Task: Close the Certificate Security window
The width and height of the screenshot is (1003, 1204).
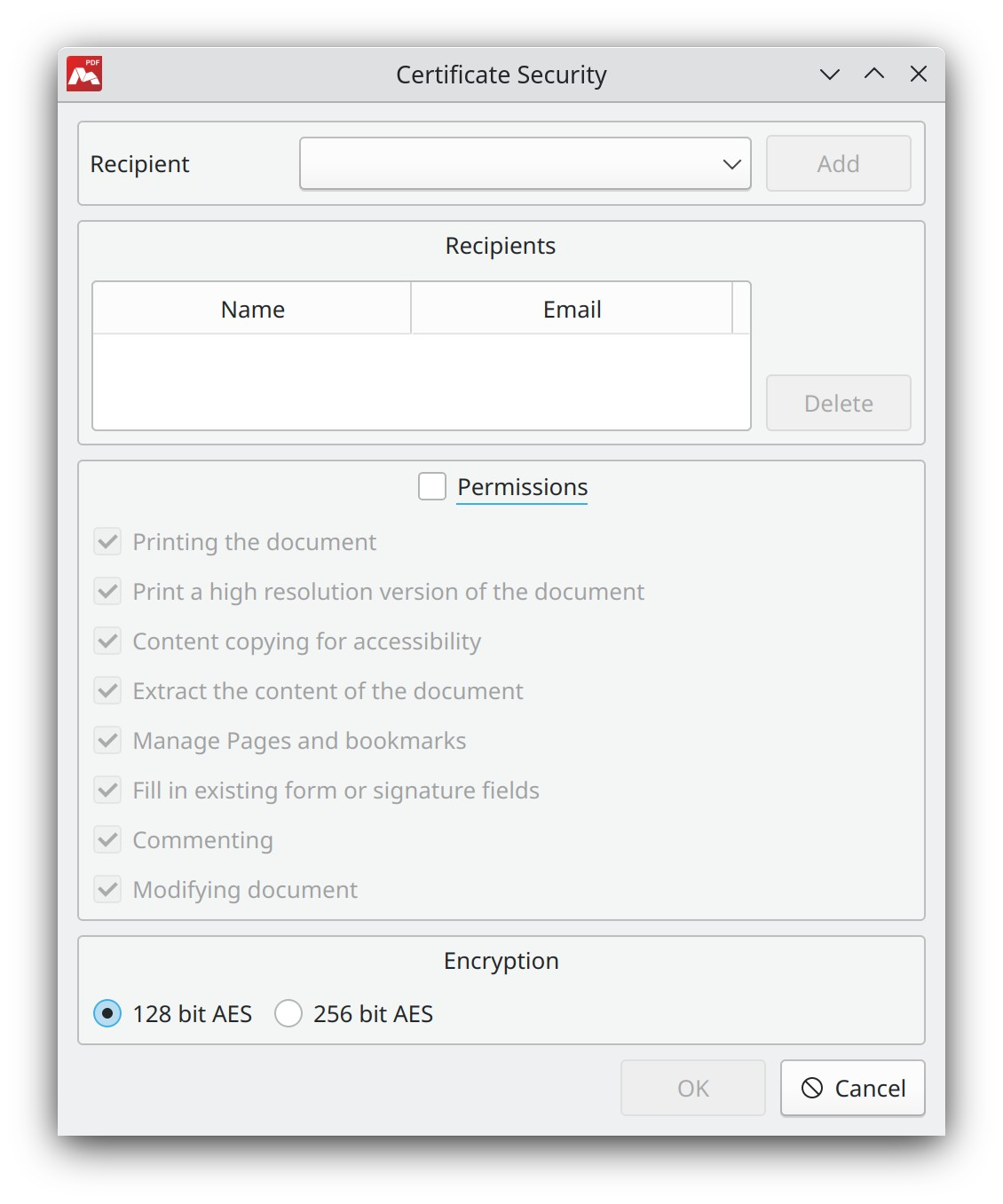Action: coord(919,74)
